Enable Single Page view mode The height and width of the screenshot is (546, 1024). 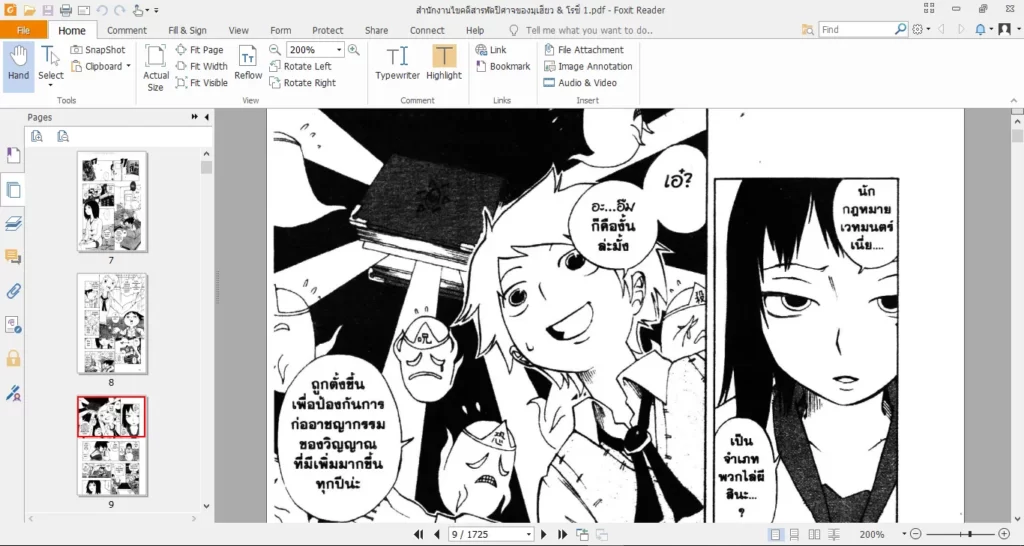click(x=775, y=534)
